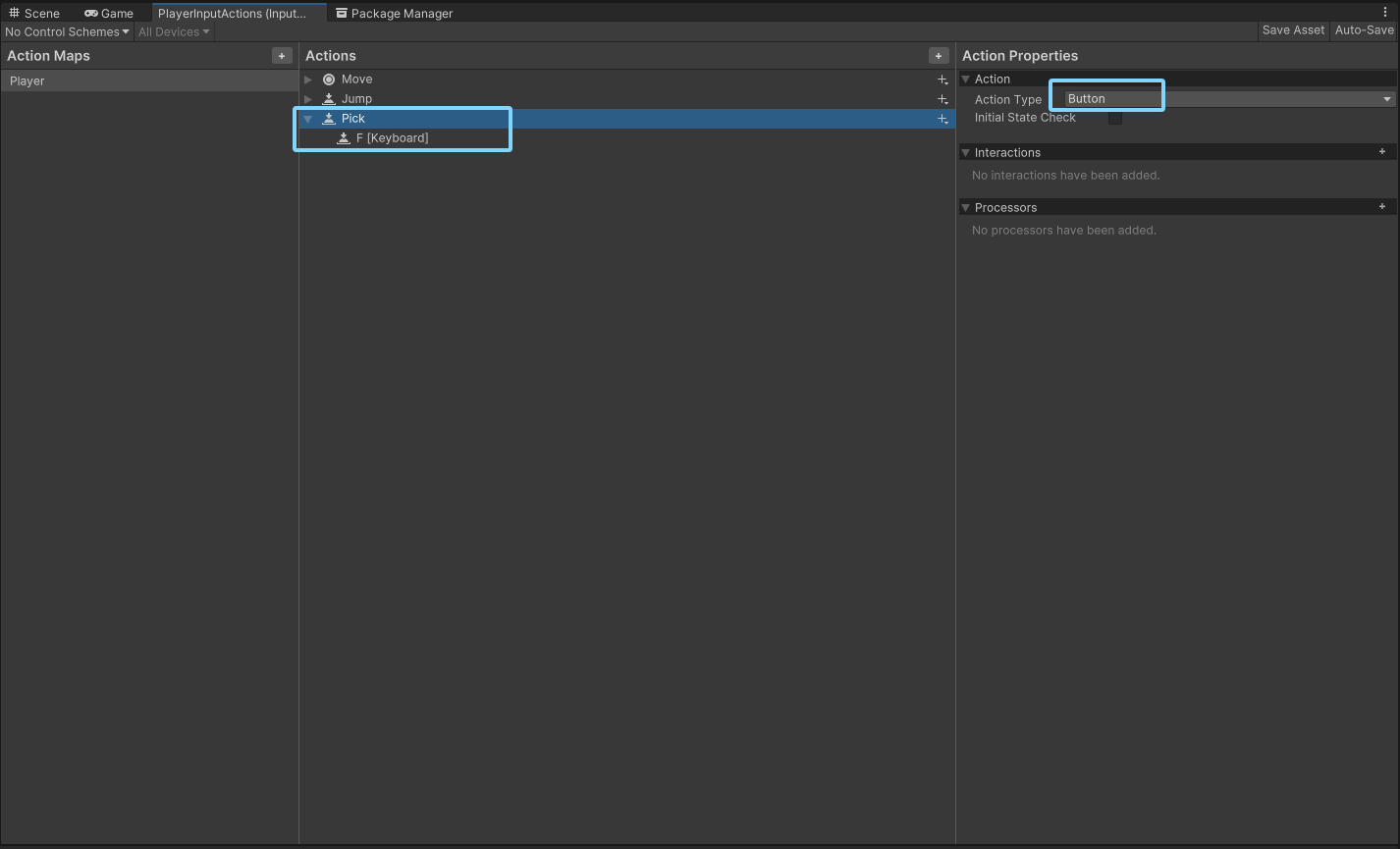Add binding to the Pick action
Image resolution: width=1400 pixels, height=849 pixels.
click(942, 119)
